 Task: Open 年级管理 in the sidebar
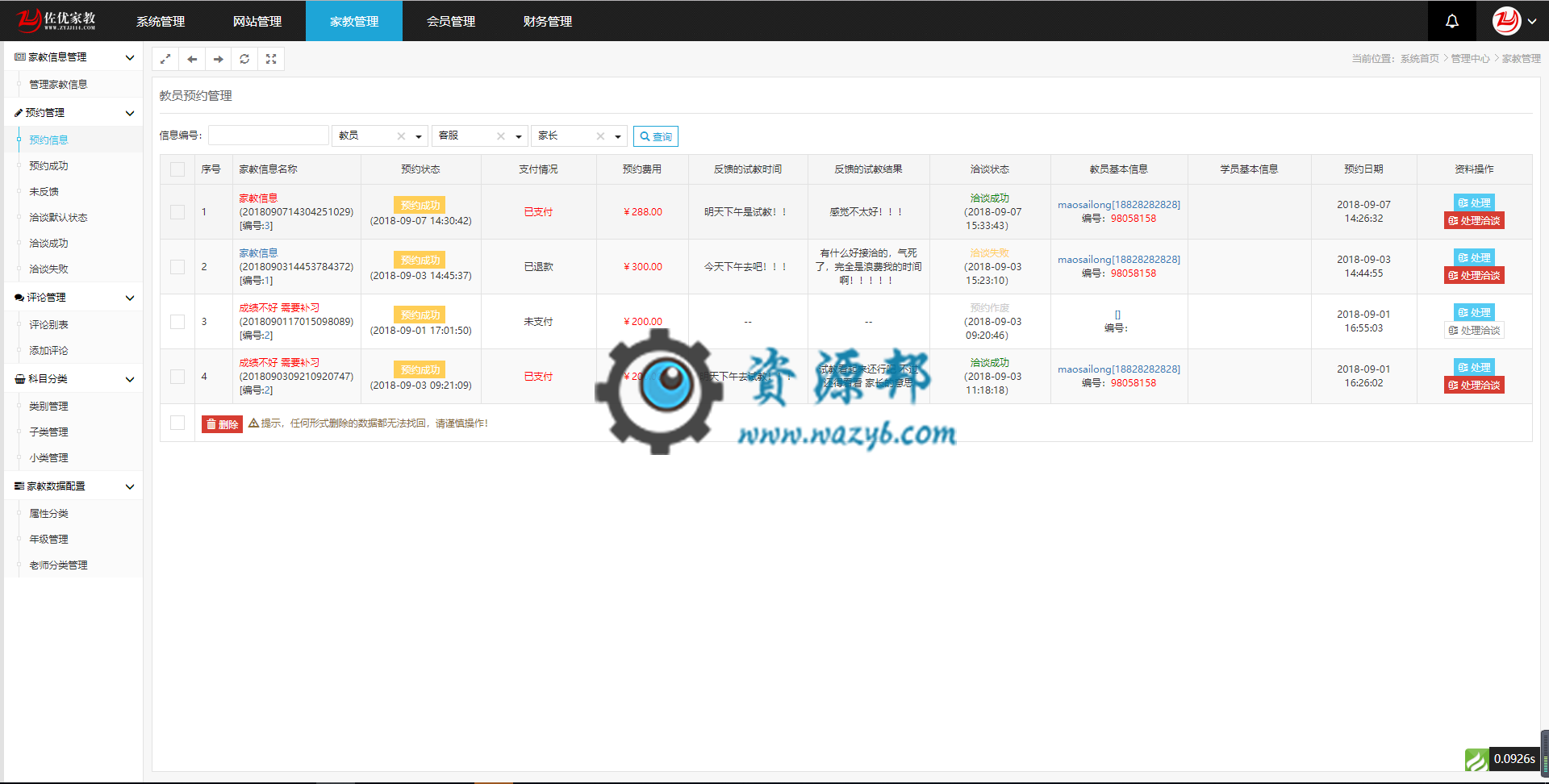click(48, 540)
